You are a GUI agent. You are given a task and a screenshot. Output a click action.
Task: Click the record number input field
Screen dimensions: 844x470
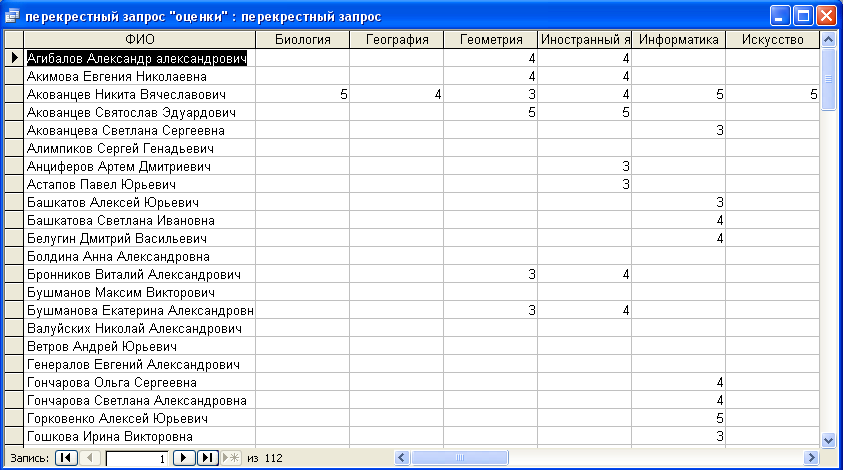pyautogui.click(x=137, y=459)
